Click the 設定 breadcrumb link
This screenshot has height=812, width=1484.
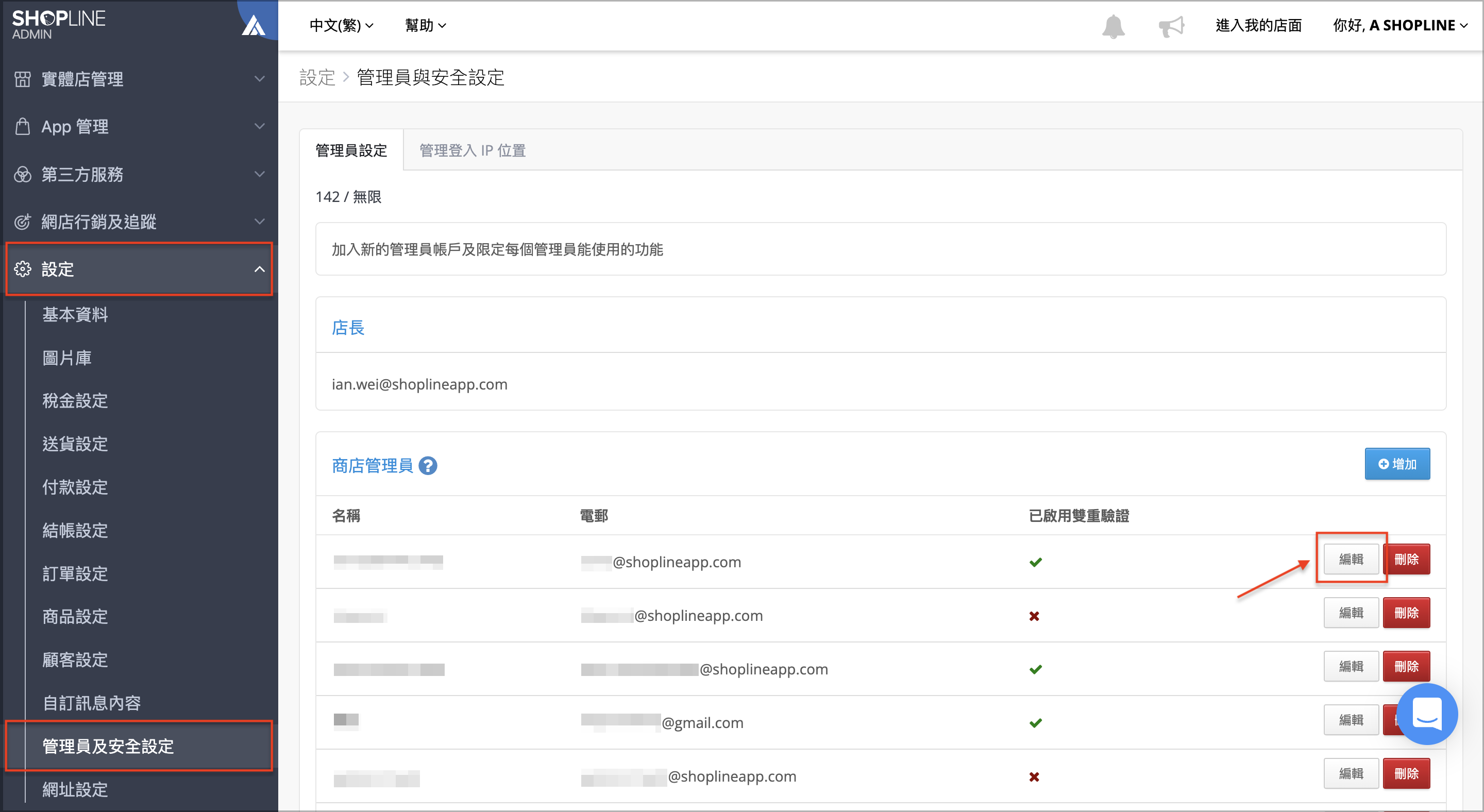coord(317,77)
